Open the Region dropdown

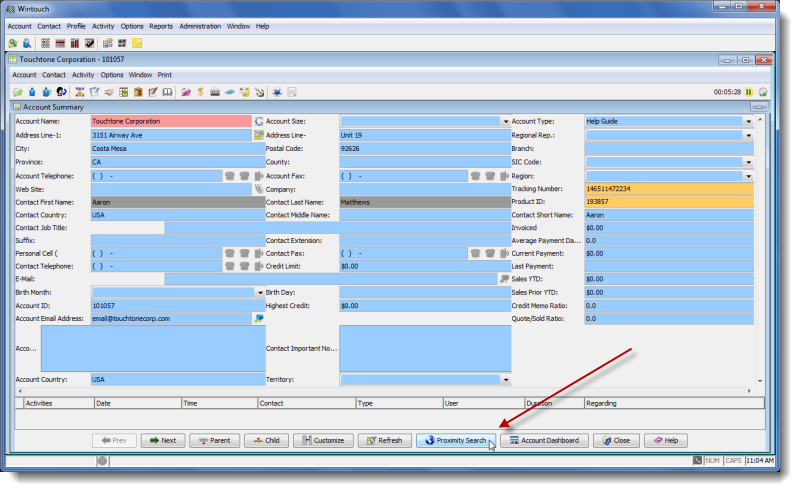(x=748, y=176)
